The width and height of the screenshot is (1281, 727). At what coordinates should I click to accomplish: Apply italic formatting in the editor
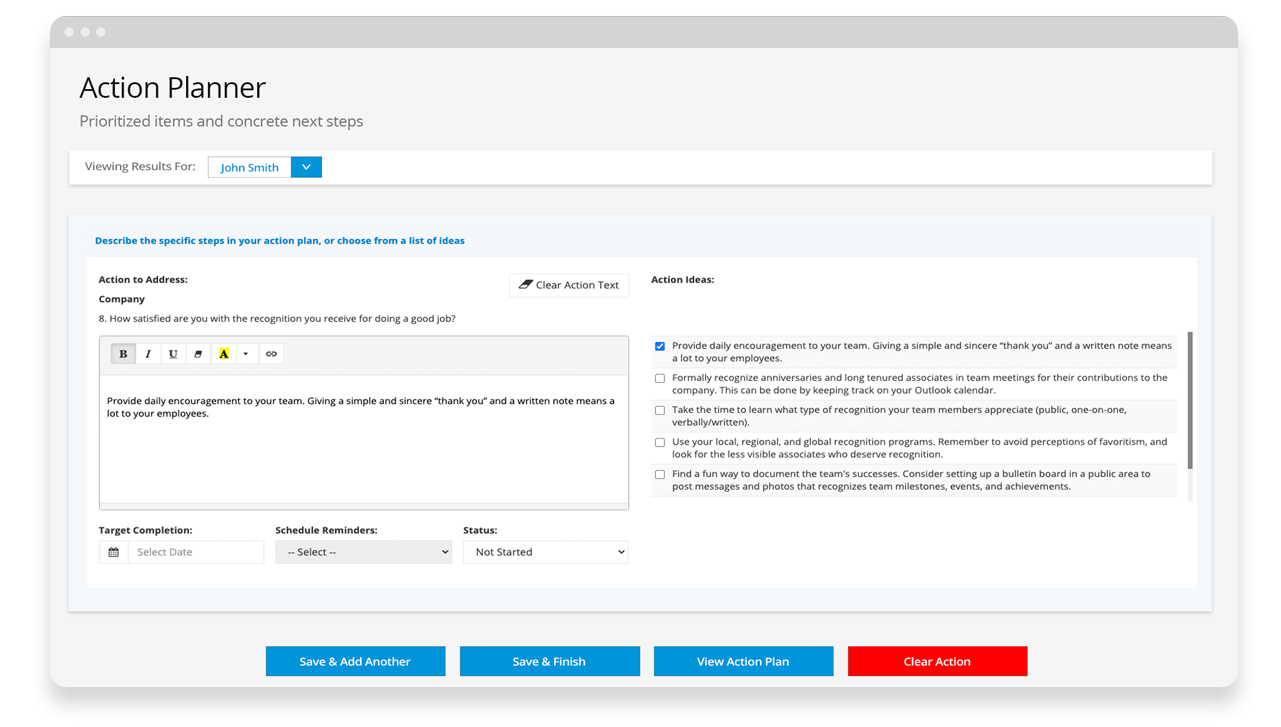148,354
